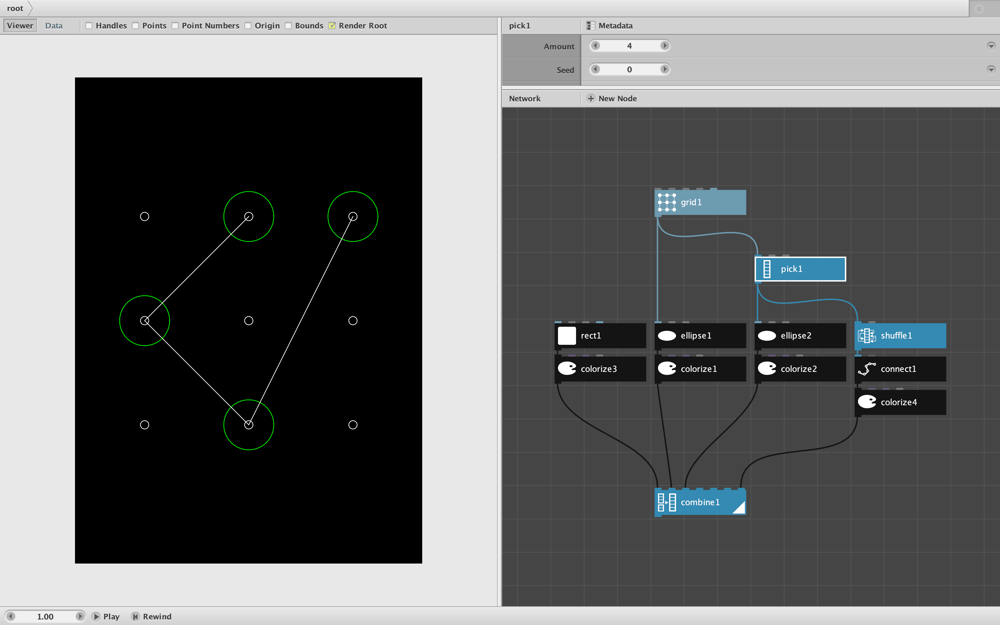Click the rendered flag on combine1 node

pos(739,508)
